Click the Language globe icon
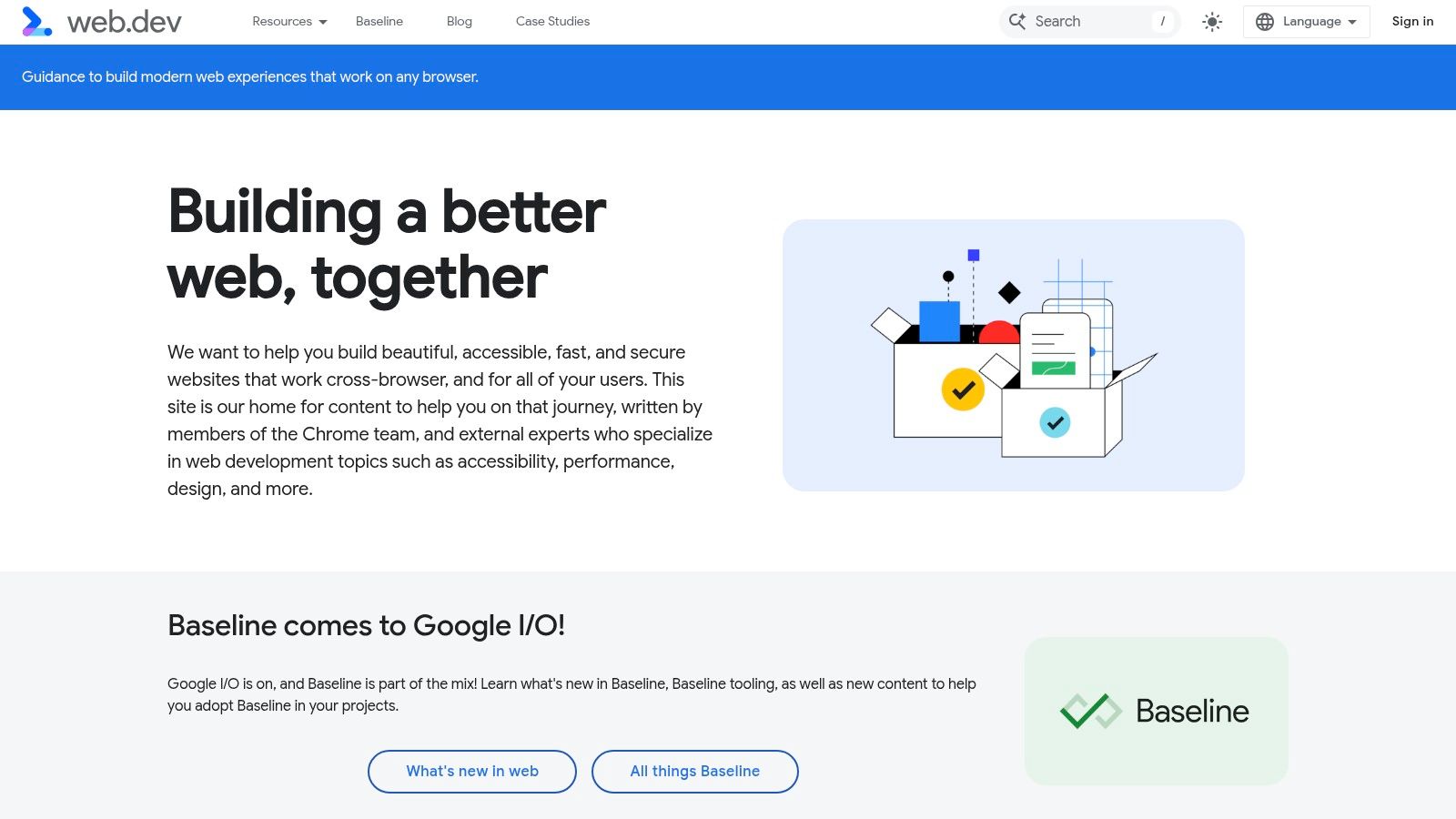Screen dimensions: 1456x819 point(1265,22)
